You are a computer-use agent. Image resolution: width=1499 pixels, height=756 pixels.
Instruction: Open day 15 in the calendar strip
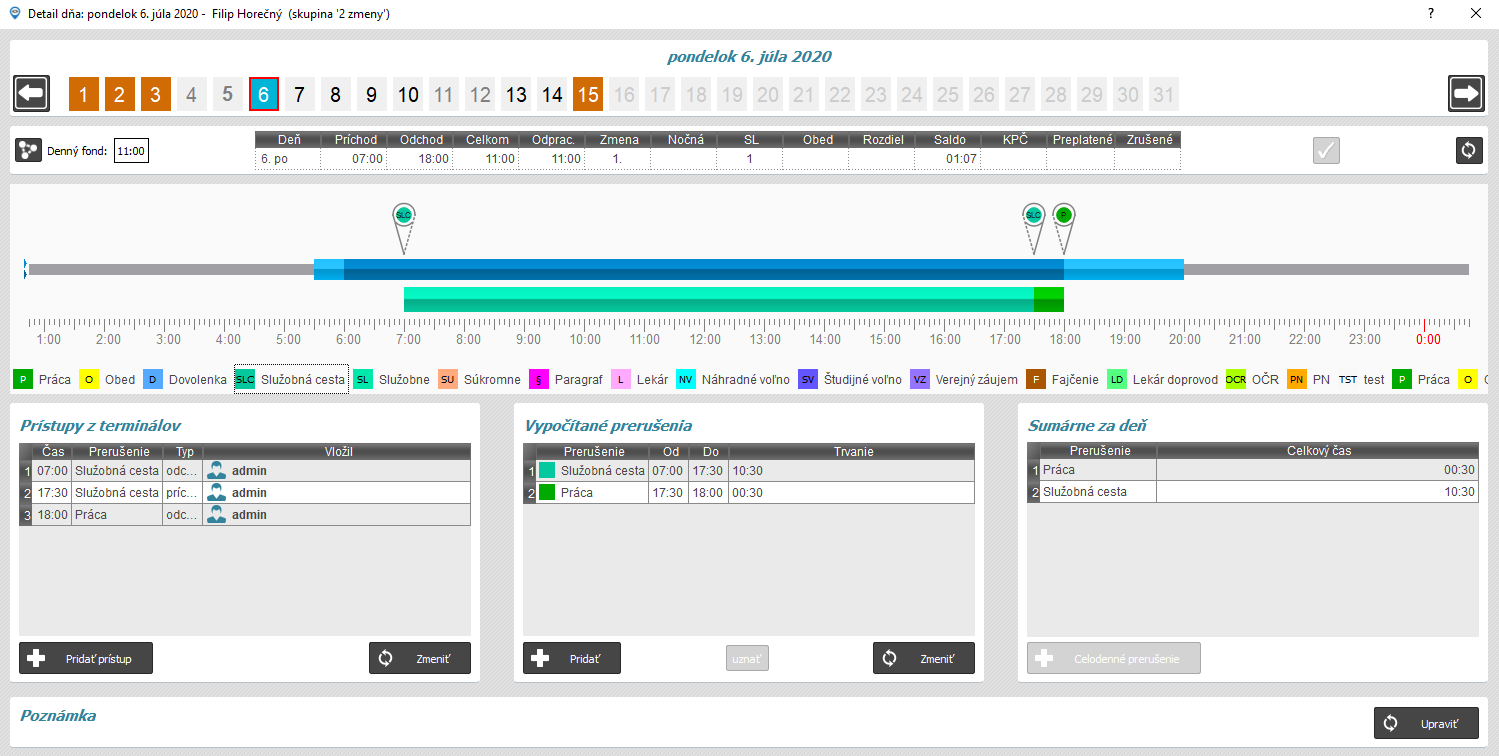(x=588, y=94)
